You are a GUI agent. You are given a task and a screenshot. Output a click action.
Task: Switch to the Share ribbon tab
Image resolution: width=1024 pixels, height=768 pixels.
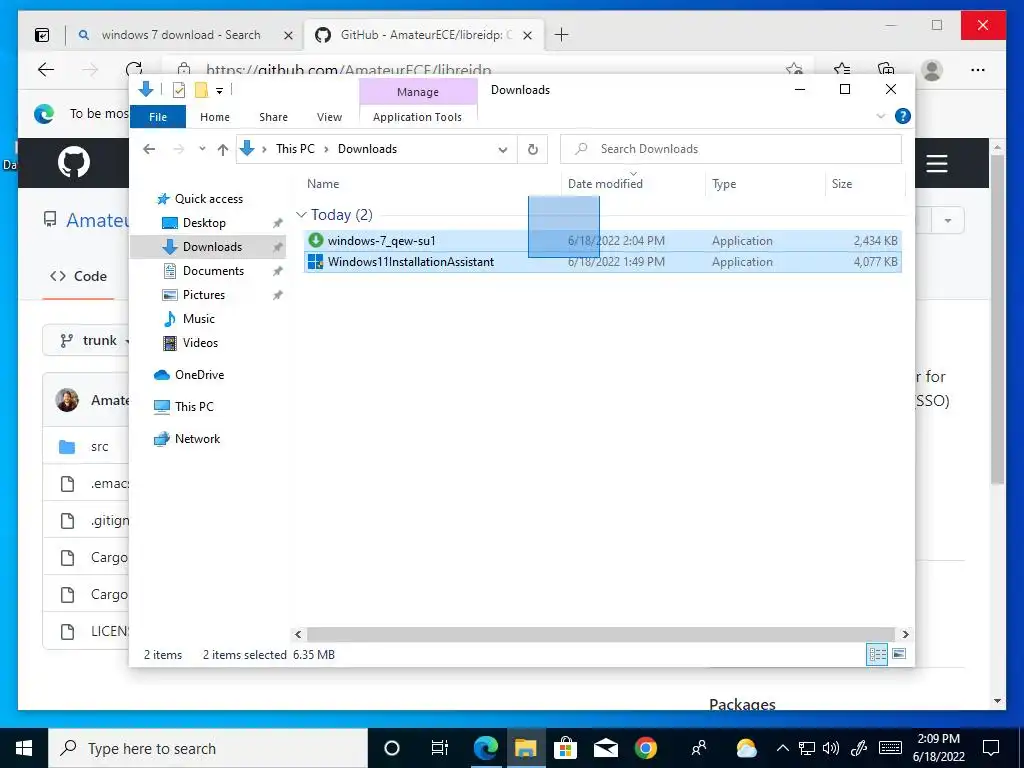(x=273, y=117)
